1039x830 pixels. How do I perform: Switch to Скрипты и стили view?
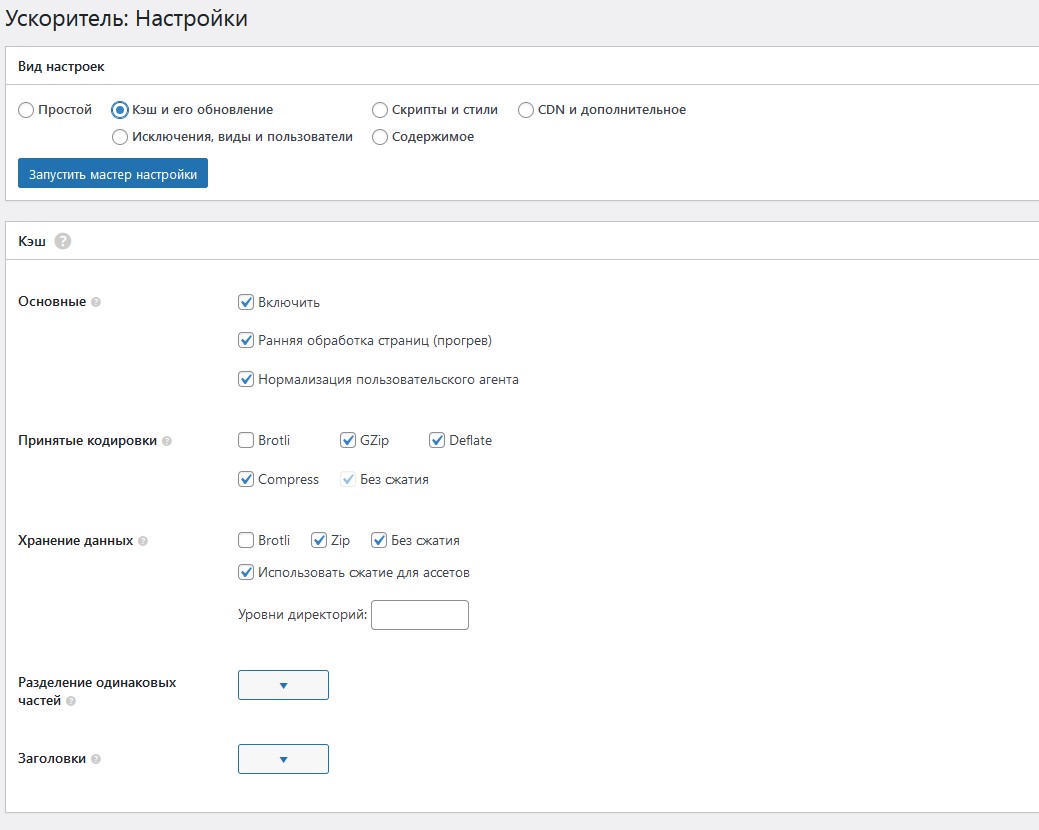[380, 110]
